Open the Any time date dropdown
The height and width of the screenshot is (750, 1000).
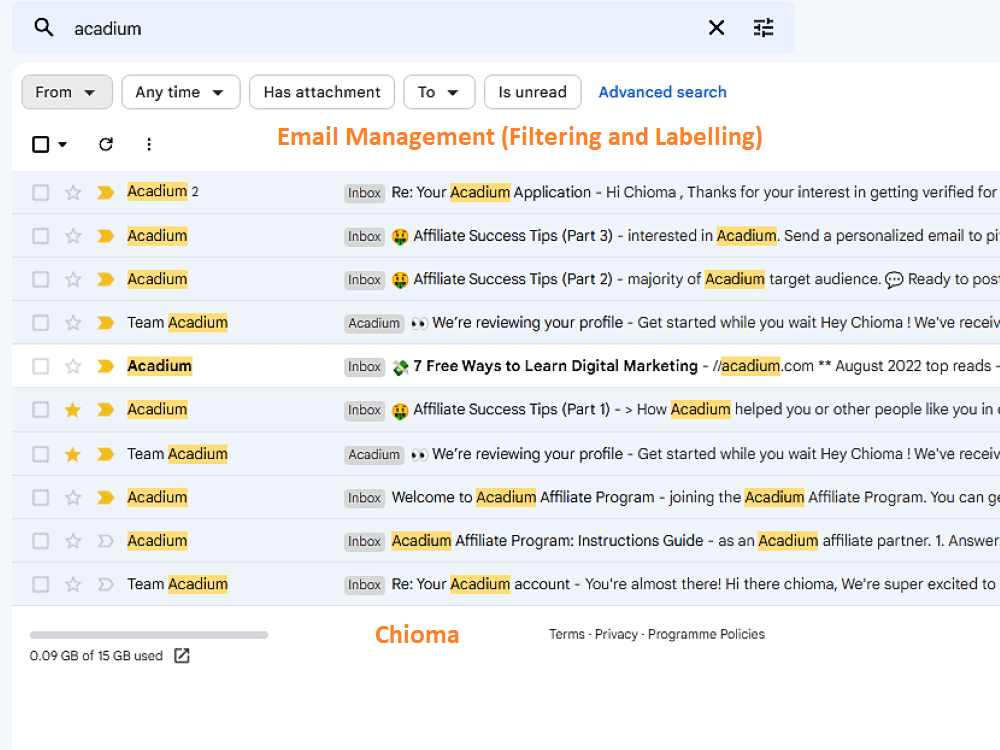tap(180, 92)
